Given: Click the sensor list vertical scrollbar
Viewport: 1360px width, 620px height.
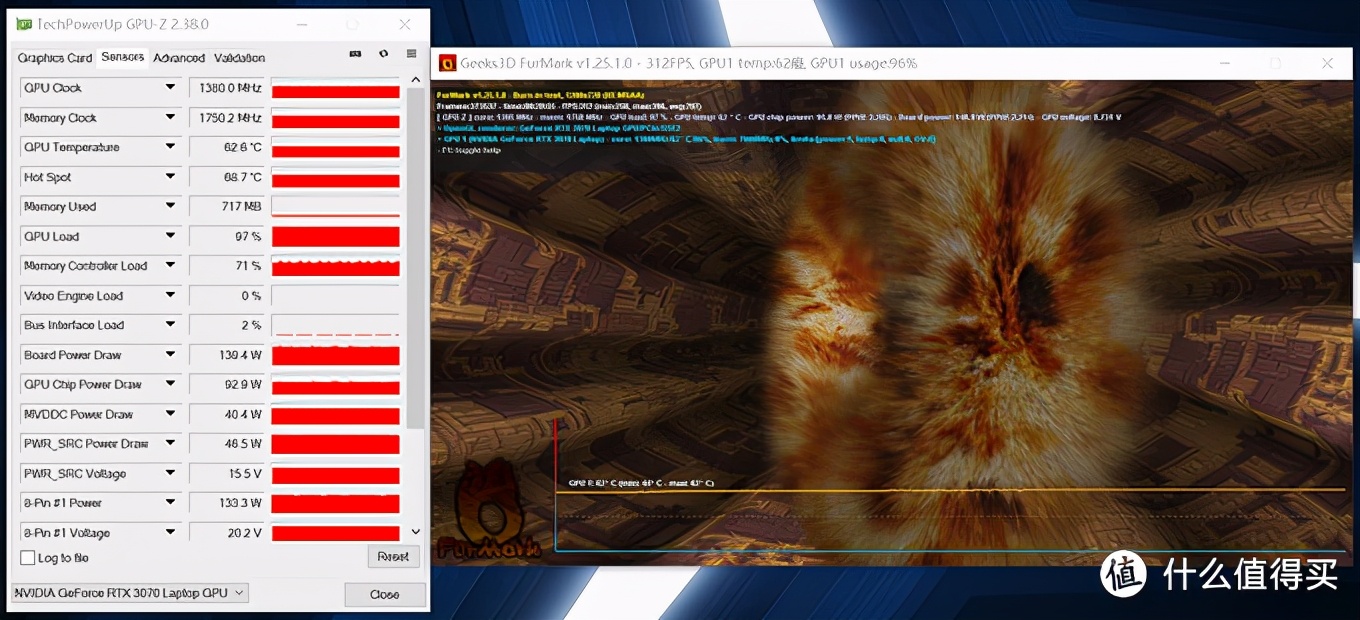Looking at the screenshot, I should point(416,260).
